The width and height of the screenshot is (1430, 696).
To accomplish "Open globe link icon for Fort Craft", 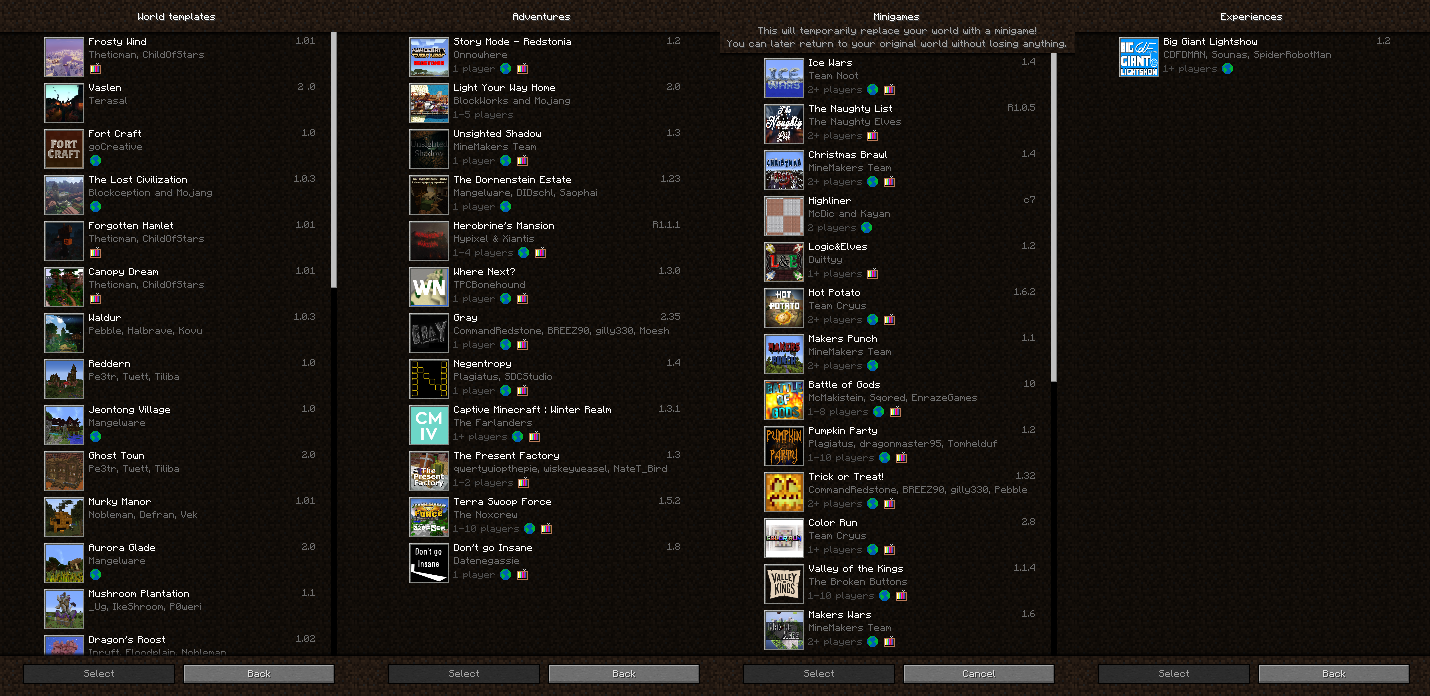I will click(95, 161).
